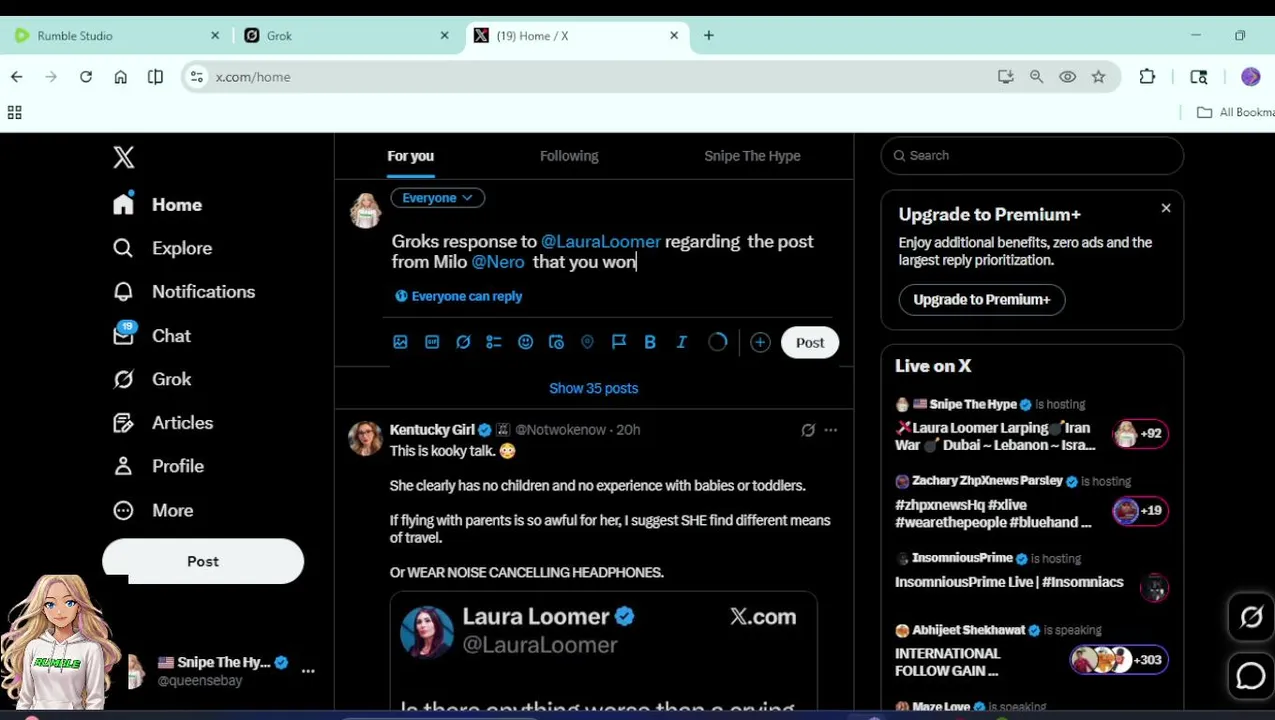Open the browser profile avatar
The image size is (1275, 720).
click(1251, 77)
